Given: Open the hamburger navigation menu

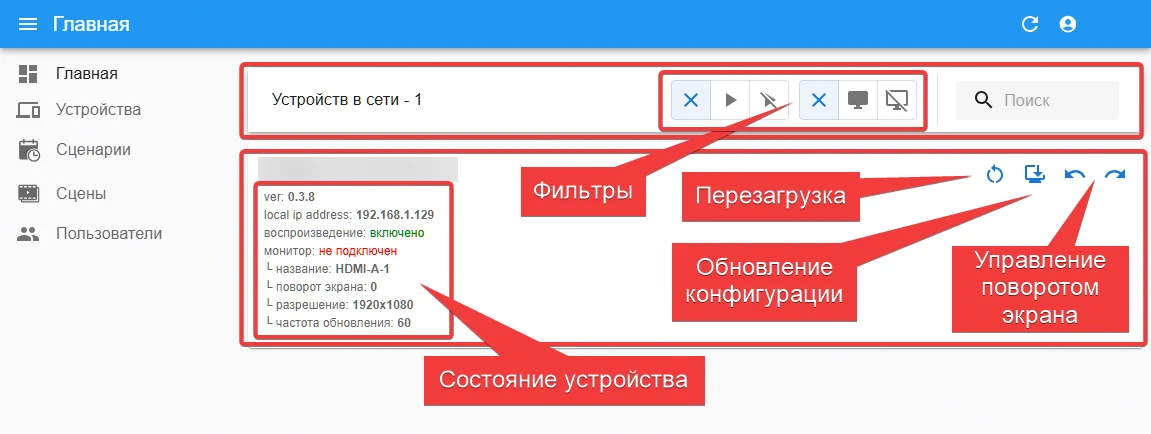Looking at the screenshot, I should (28, 24).
